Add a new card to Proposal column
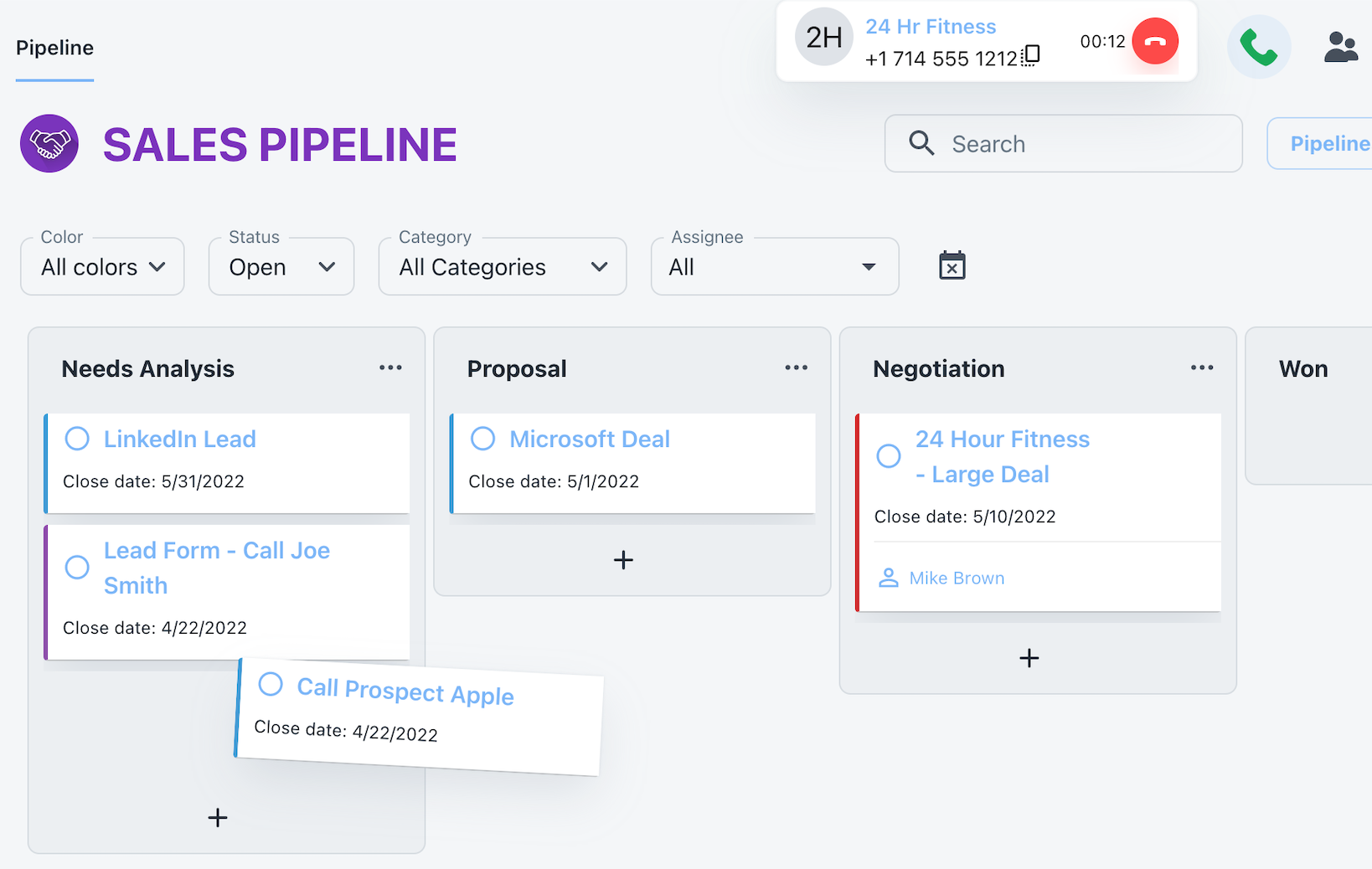 623,560
